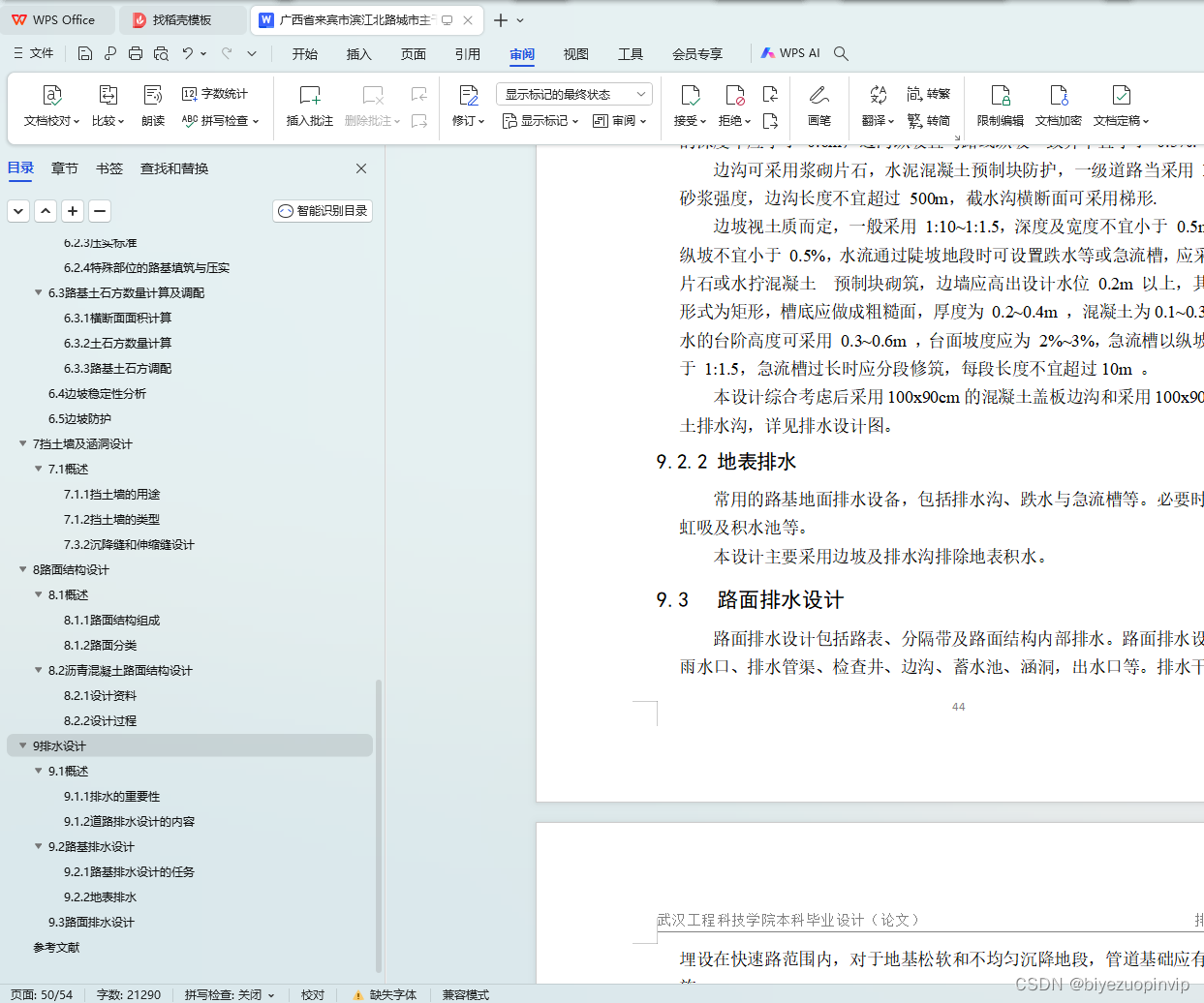The width and height of the screenshot is (1204, 1003).
Task: Collapse the 8.2沥青混凝土路面结构设计 node
Action: (x=39, y=670)
